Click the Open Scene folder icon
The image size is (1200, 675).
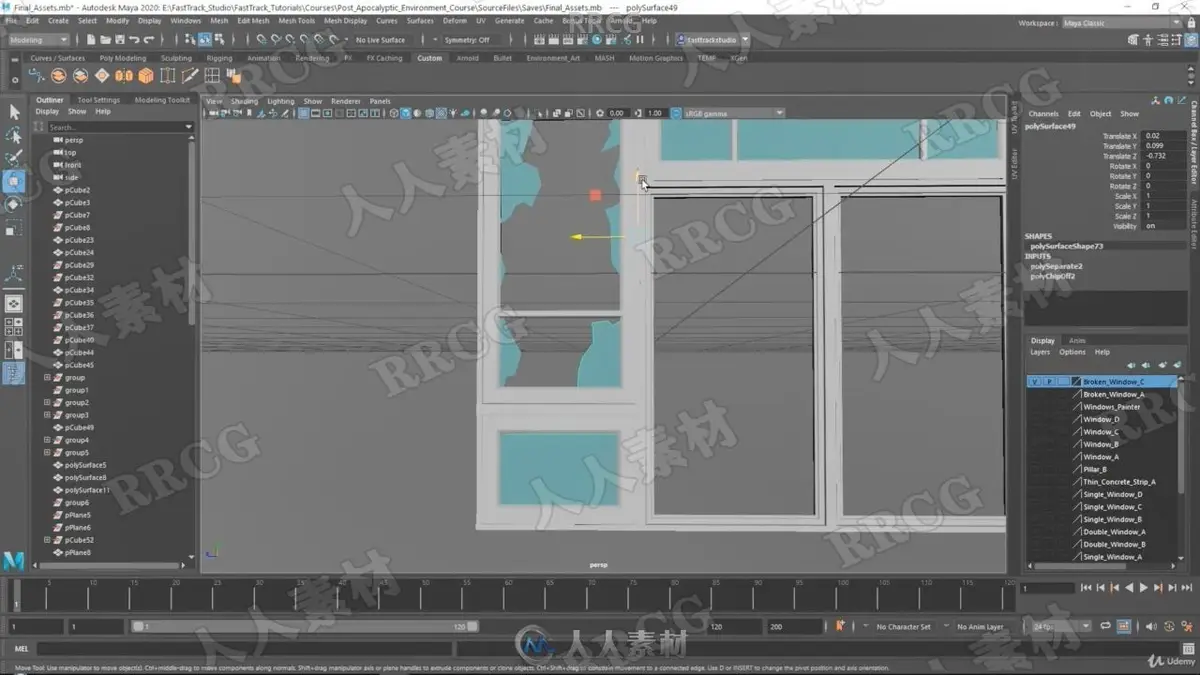point(106,40)
